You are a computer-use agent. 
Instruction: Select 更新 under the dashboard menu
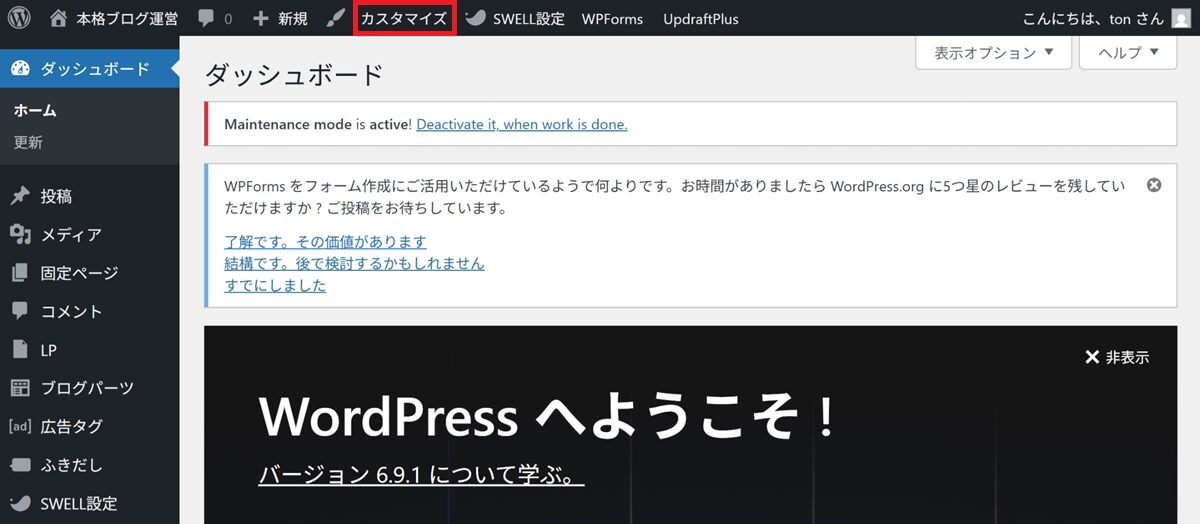tap(28, 142)
